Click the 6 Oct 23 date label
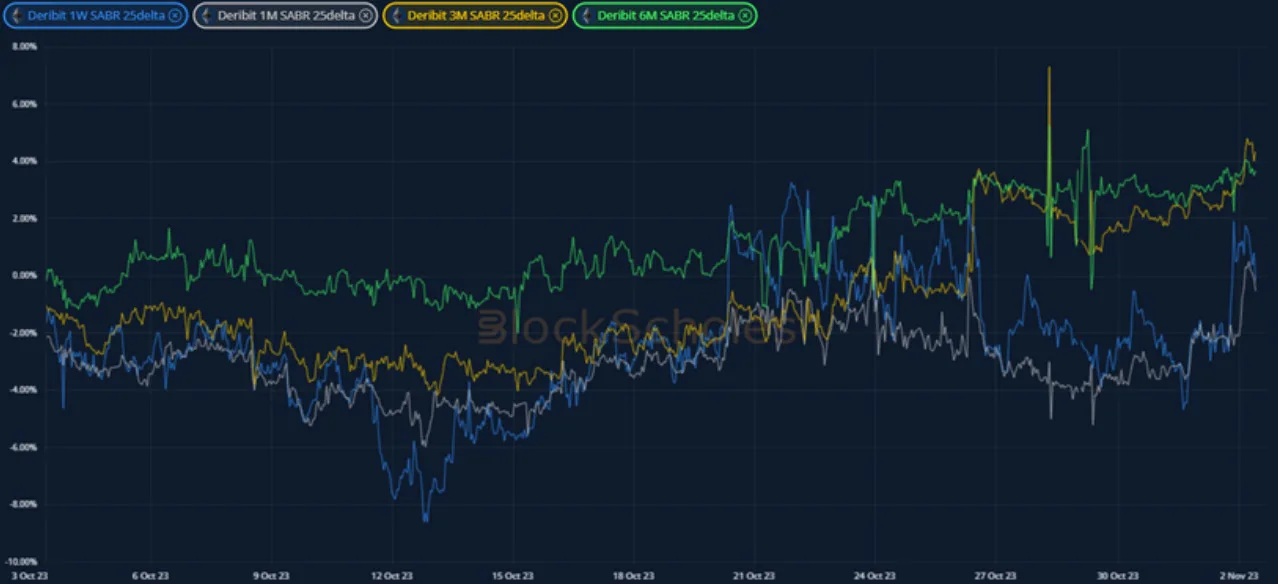The image size is (1278, 584). tap(148, 576)
